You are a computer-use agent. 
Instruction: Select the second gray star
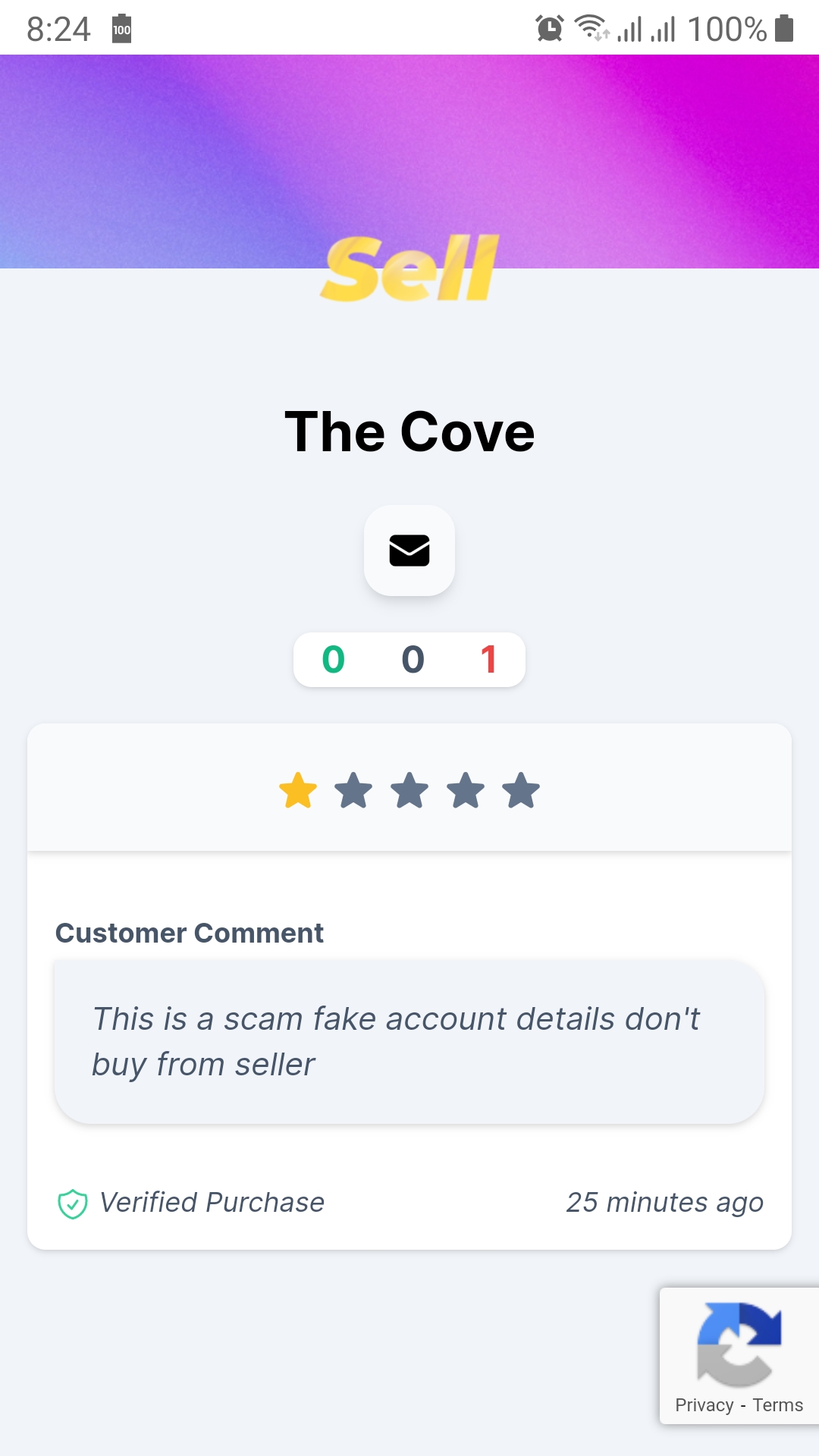click(x=353, y=790)
